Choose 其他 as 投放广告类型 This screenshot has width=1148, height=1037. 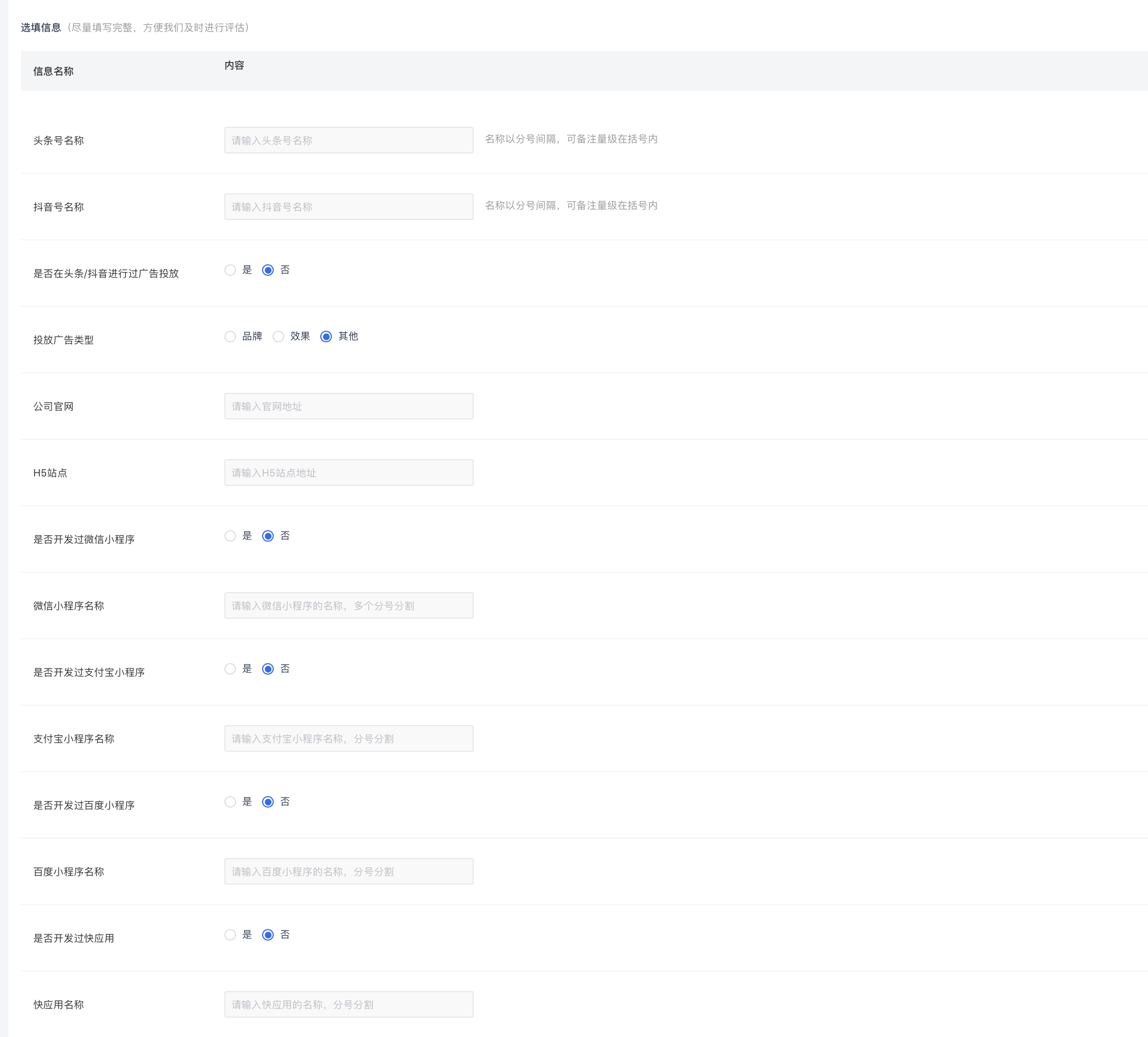pyautogui.click(x=326, y=337)
